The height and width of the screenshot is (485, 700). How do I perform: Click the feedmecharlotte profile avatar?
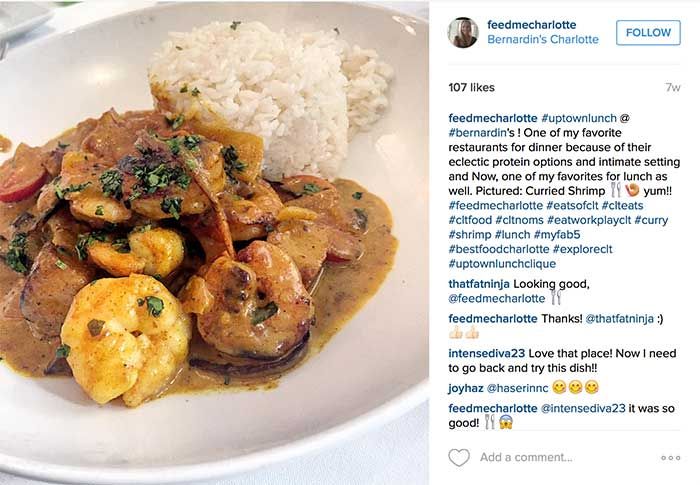click(x=463, y=33)
